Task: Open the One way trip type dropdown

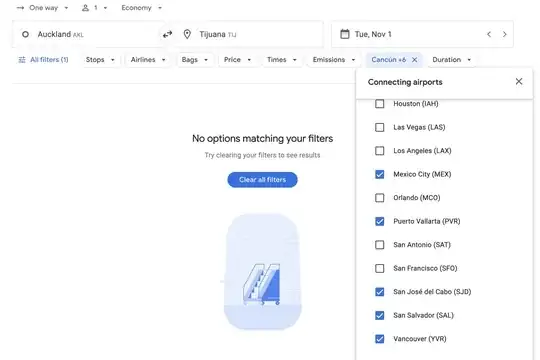Action: pyautogui.click(x=43, y=8)
